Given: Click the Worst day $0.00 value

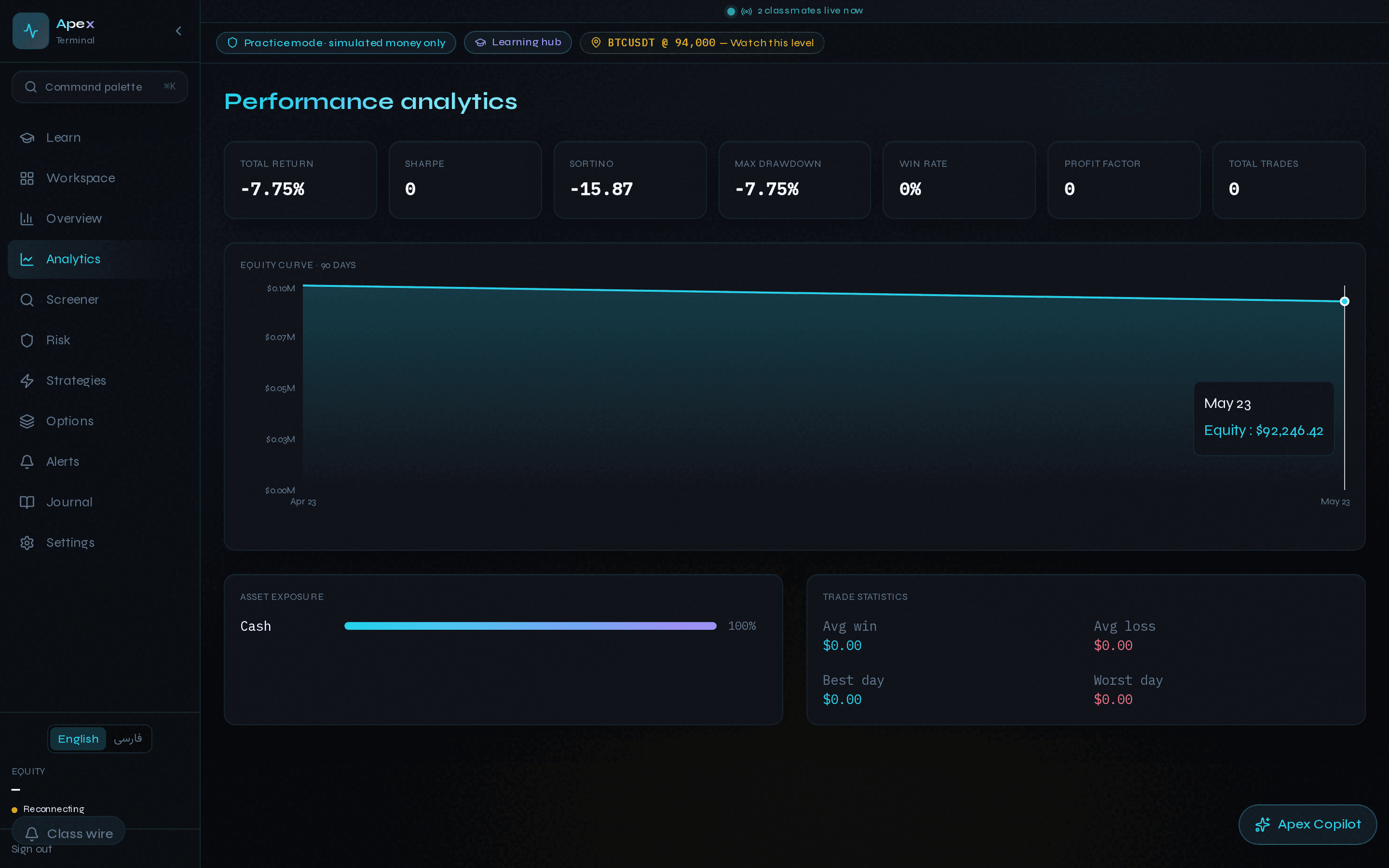Looking at the screenshot, I should (1113, 699).
